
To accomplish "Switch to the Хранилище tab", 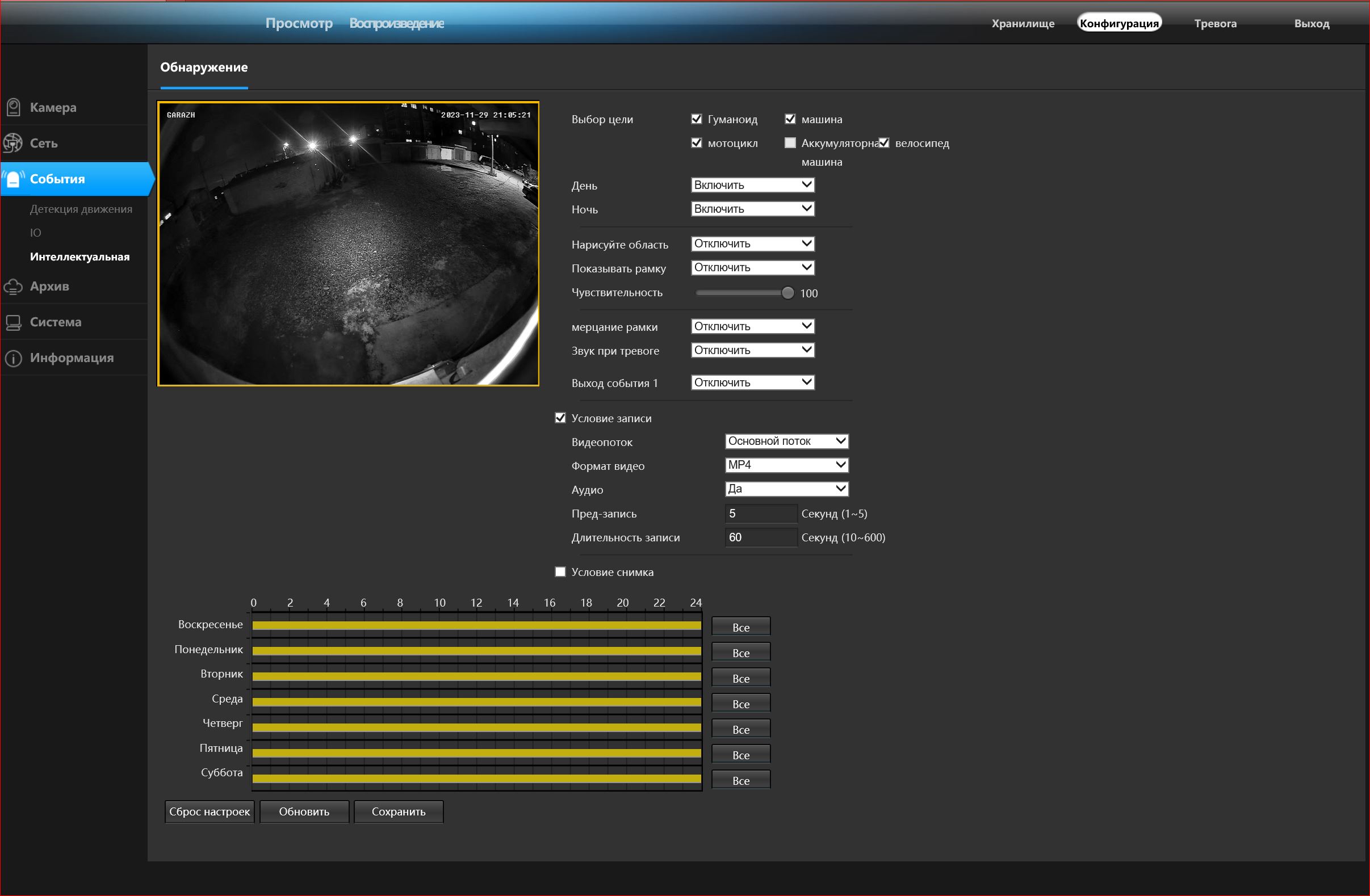I will [x=1023, y=24].
